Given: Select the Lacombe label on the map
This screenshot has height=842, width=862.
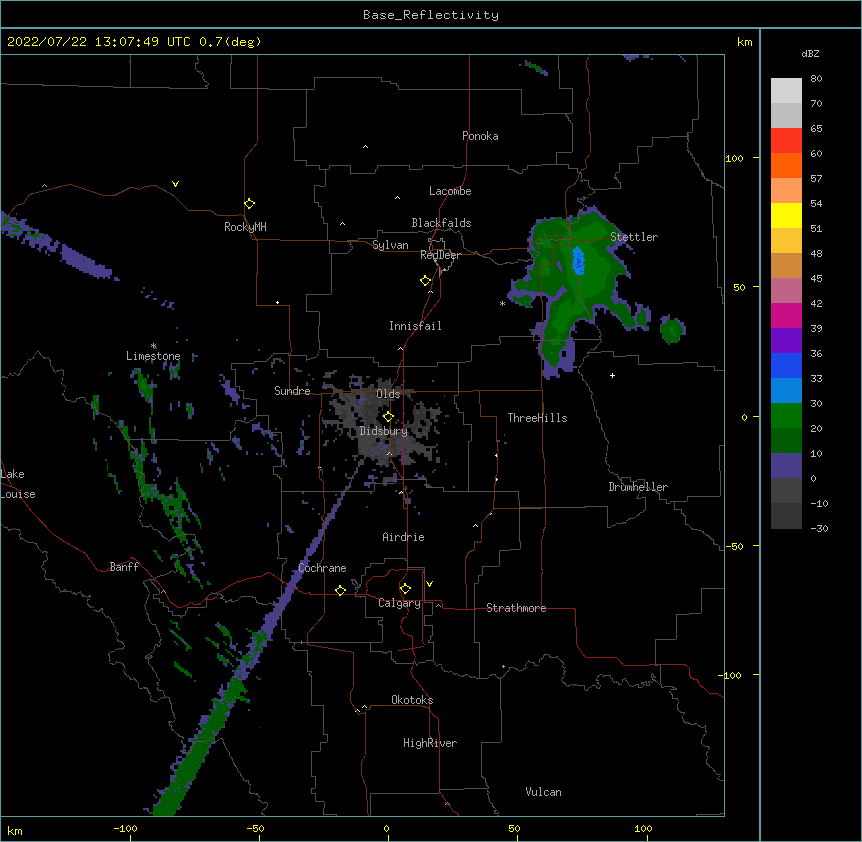Looking at the screenshot, I should [x=450, y=191].
